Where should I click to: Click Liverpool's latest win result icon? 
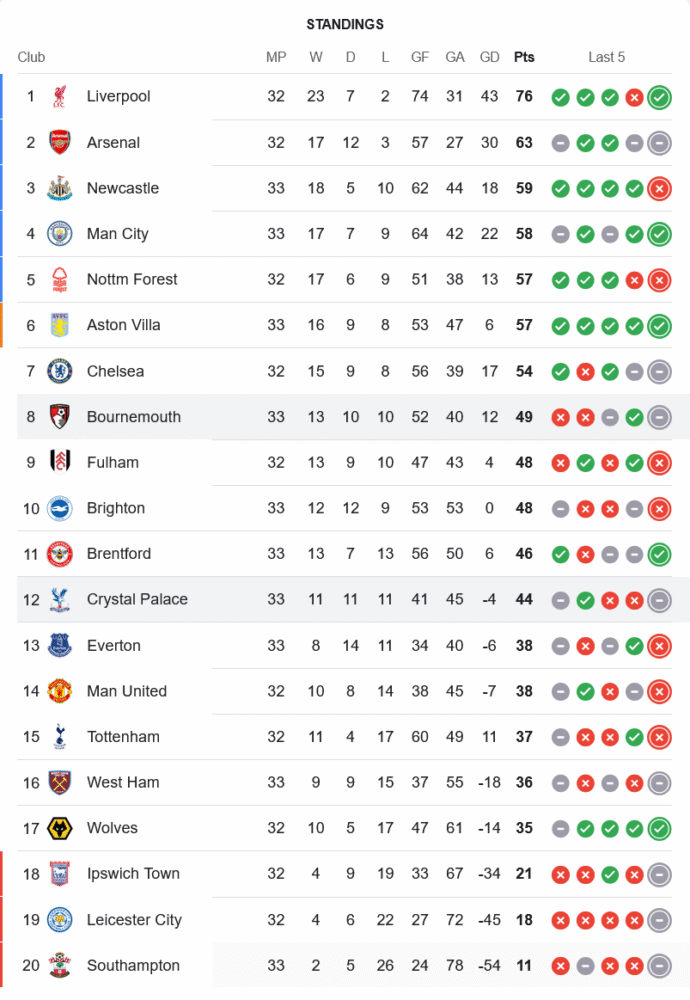coord(659,97)
